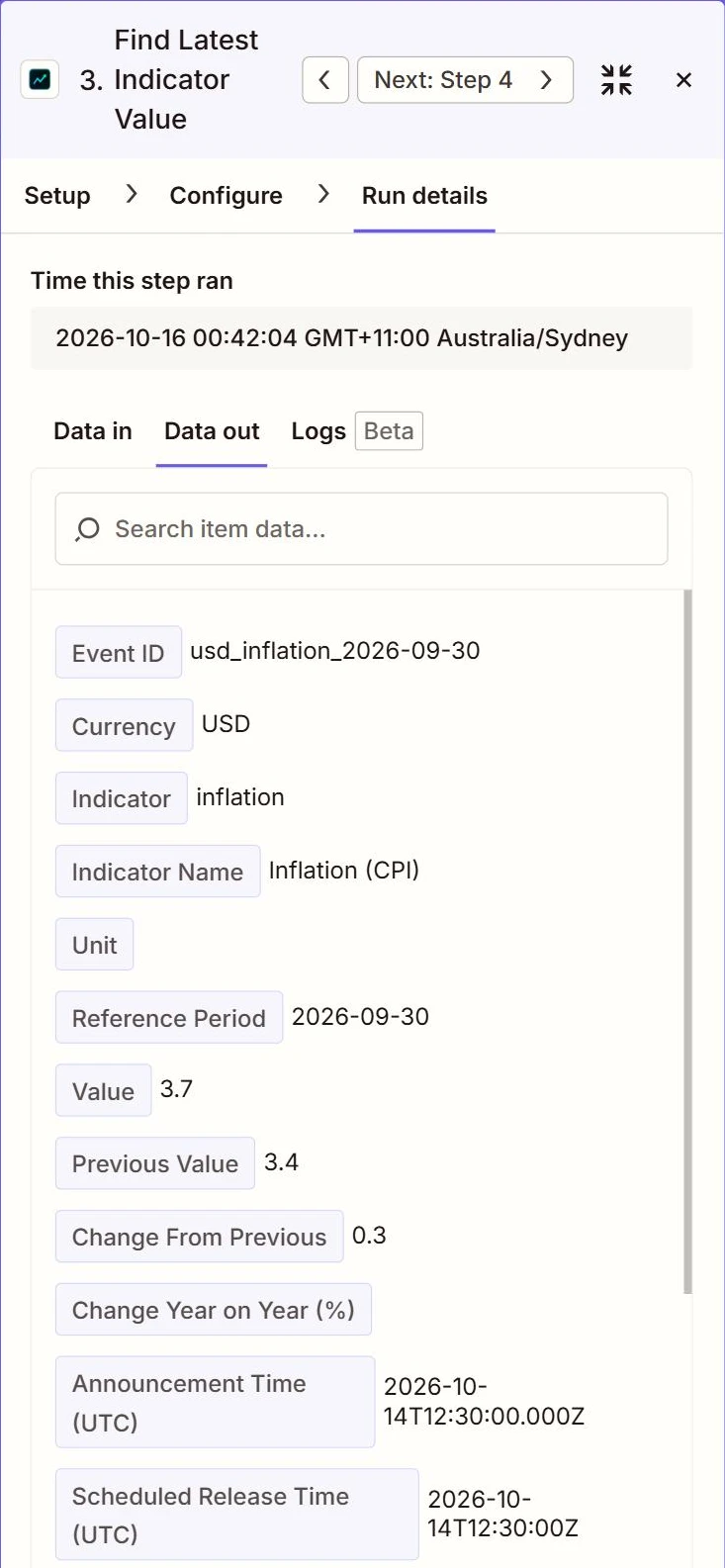Select the Indicator field label
The image size is (725, 1568).
click(122, 798)
